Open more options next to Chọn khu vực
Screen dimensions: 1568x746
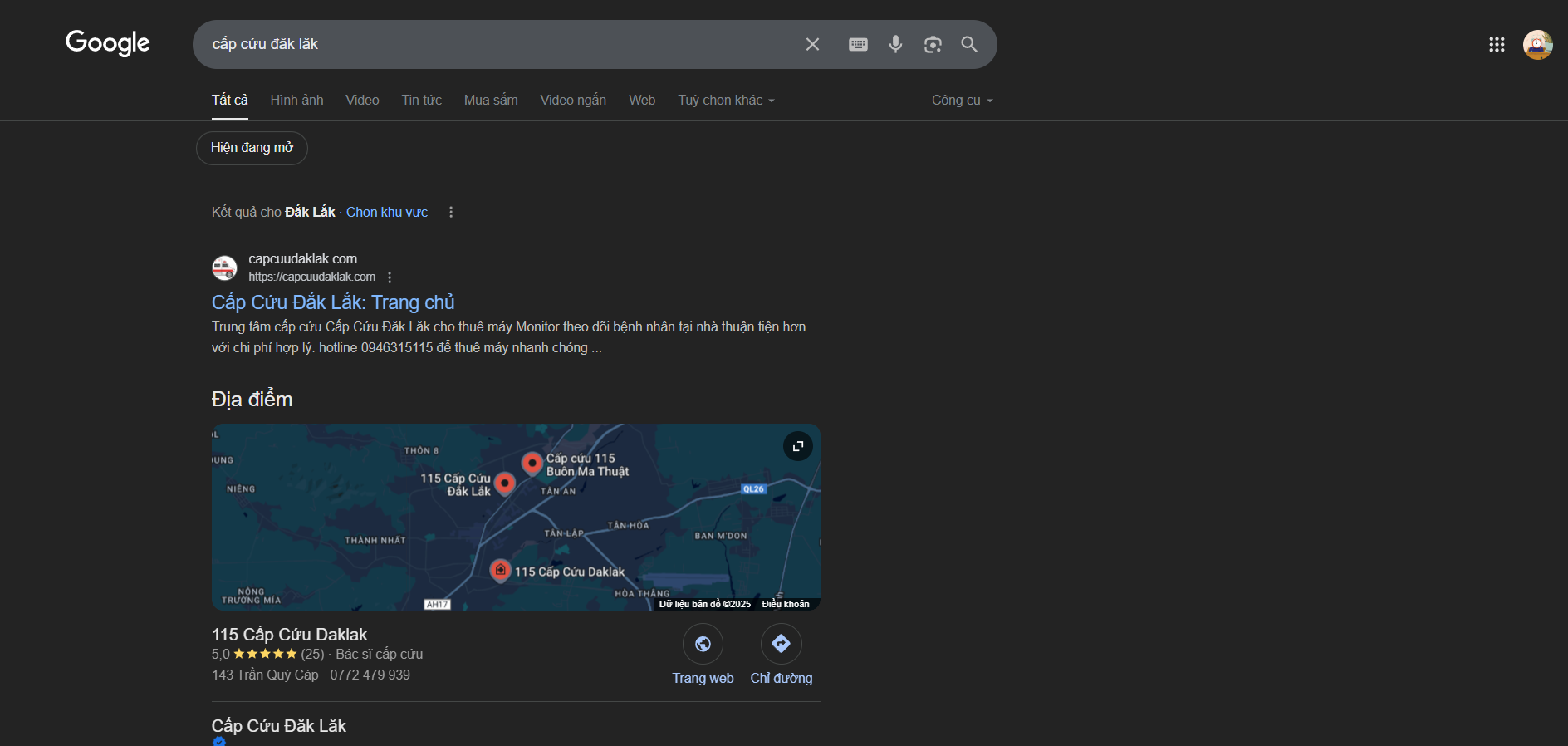coord(451,212)
